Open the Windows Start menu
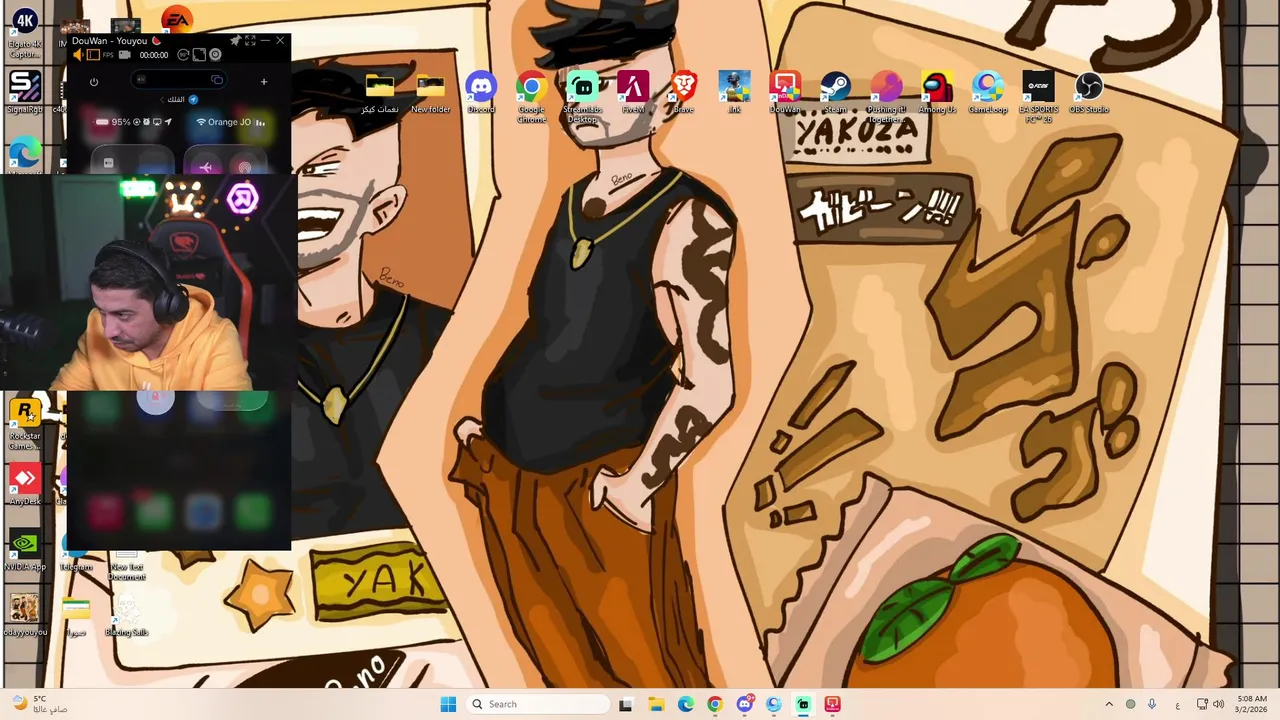Screen dimensions: 1280x720 click(x=448, y=704)
